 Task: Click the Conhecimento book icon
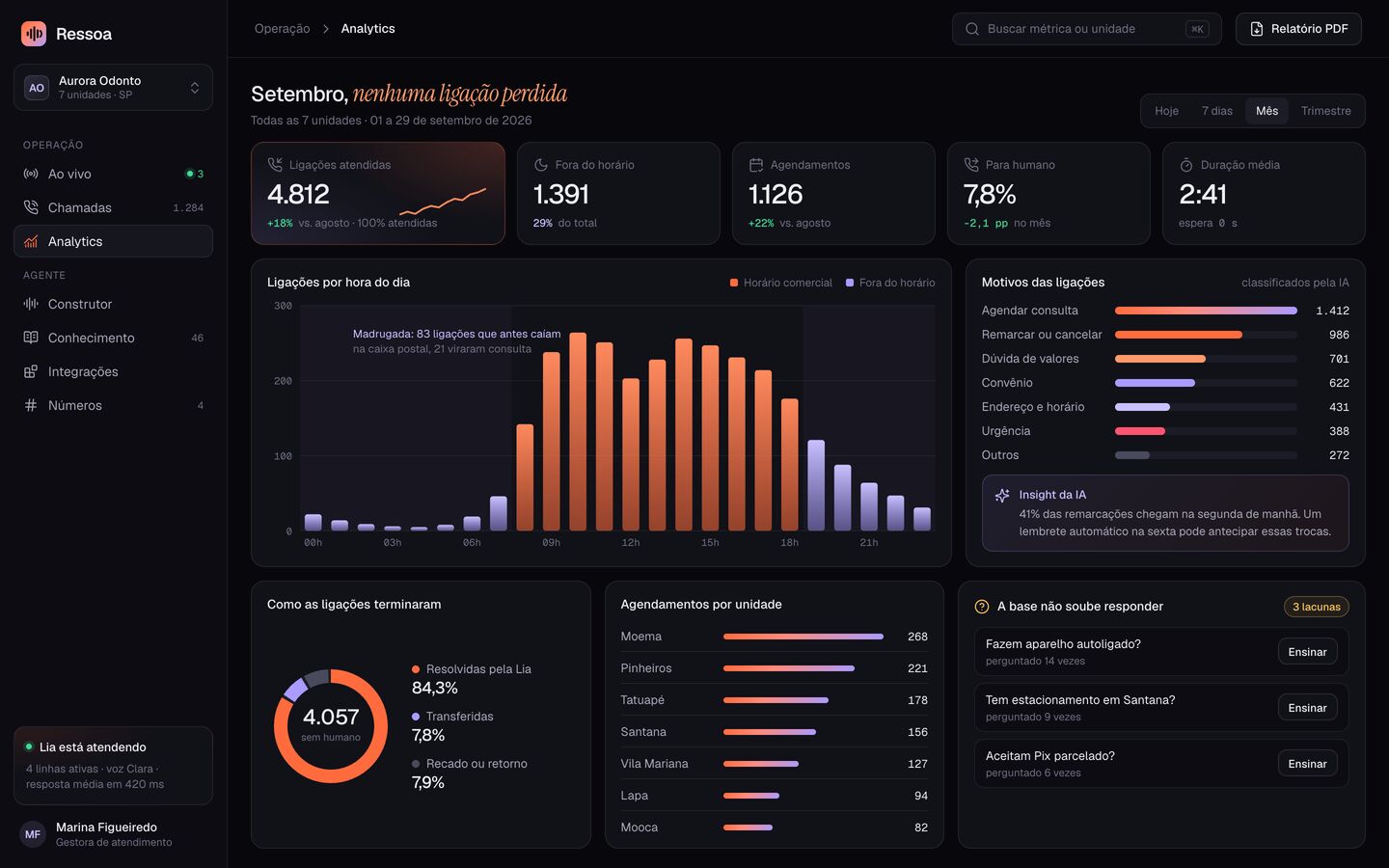coord(31,338)
